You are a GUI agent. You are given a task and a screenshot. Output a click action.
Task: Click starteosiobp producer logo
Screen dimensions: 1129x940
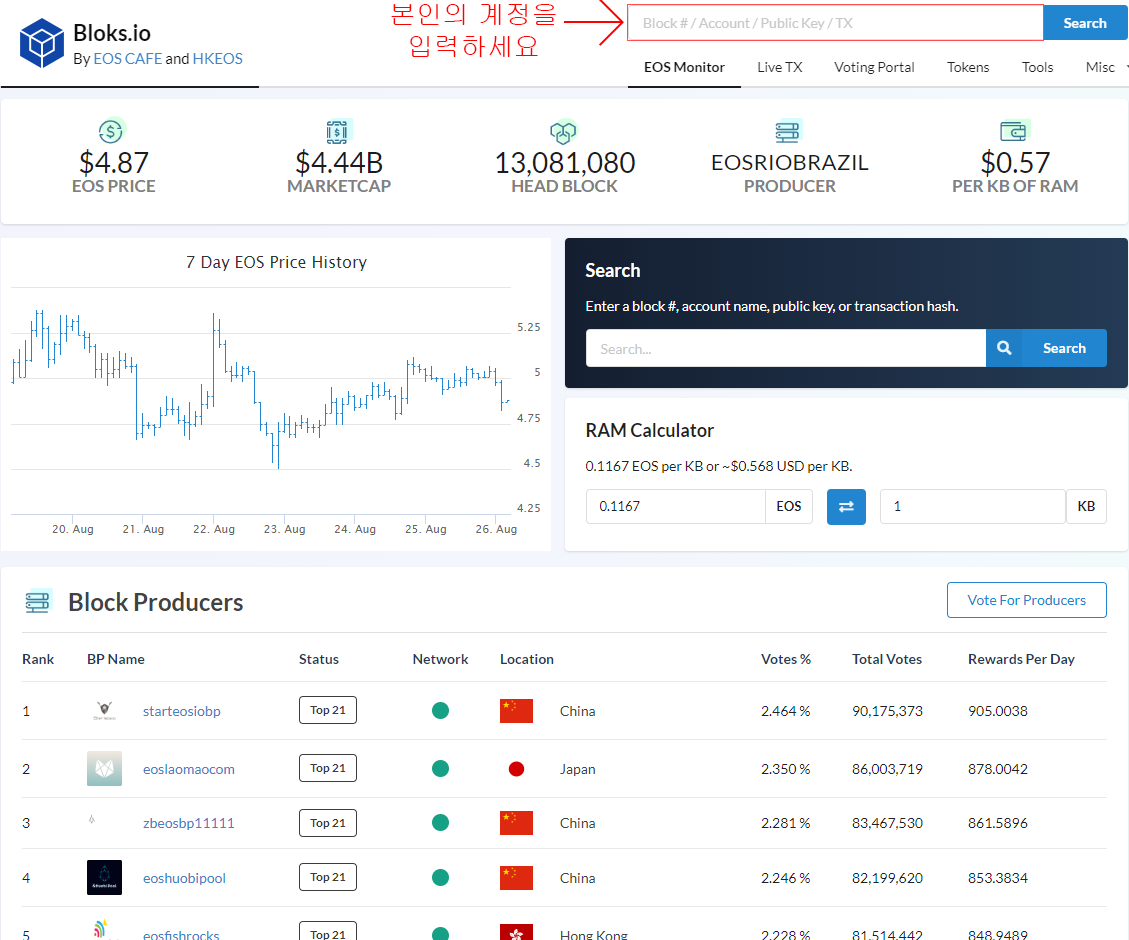104,711
